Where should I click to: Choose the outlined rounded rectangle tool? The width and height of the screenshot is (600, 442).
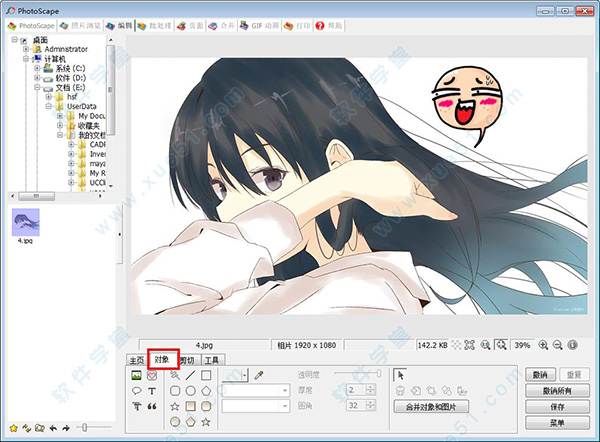click(x=175, y=391)
